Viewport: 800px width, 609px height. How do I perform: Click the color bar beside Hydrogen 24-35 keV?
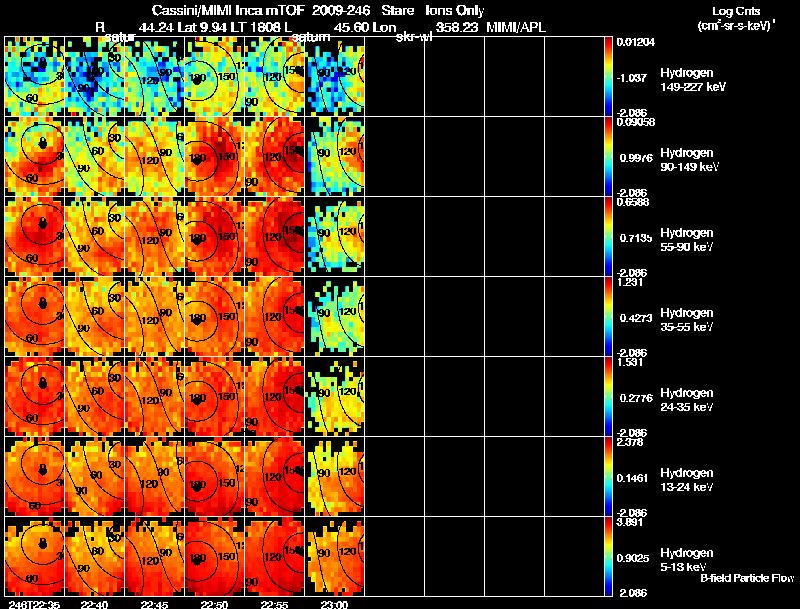point(608,397)
